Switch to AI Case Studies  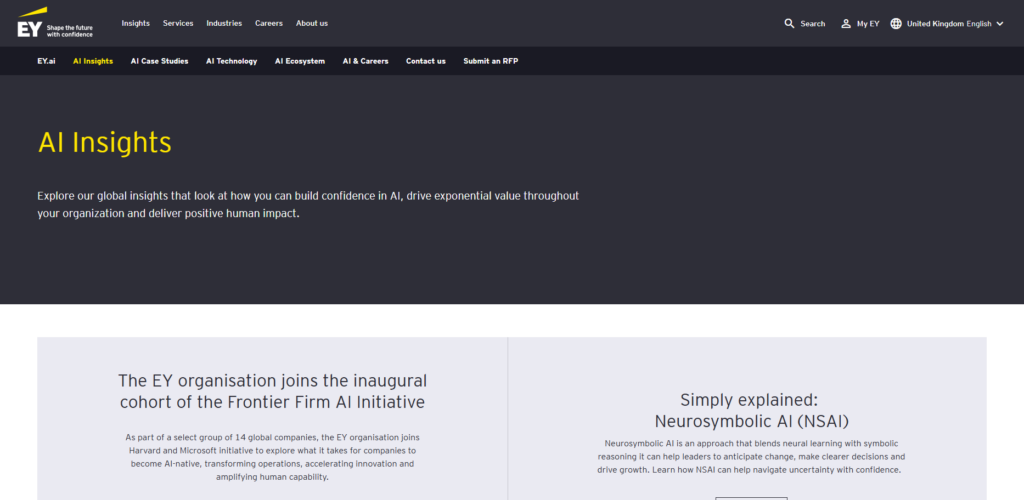point(159,61)
